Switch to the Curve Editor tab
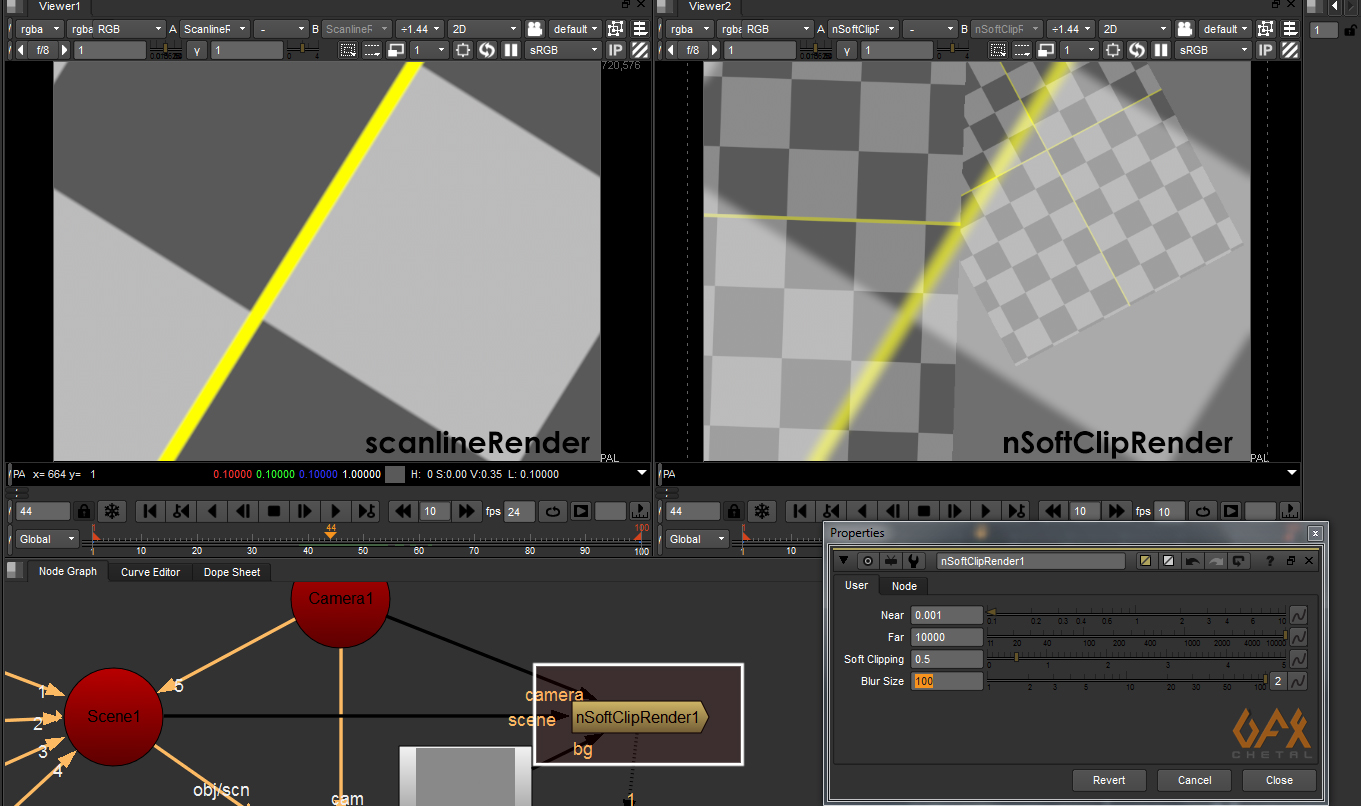The width and height of the screenshot is (1361, 806). 150,572
